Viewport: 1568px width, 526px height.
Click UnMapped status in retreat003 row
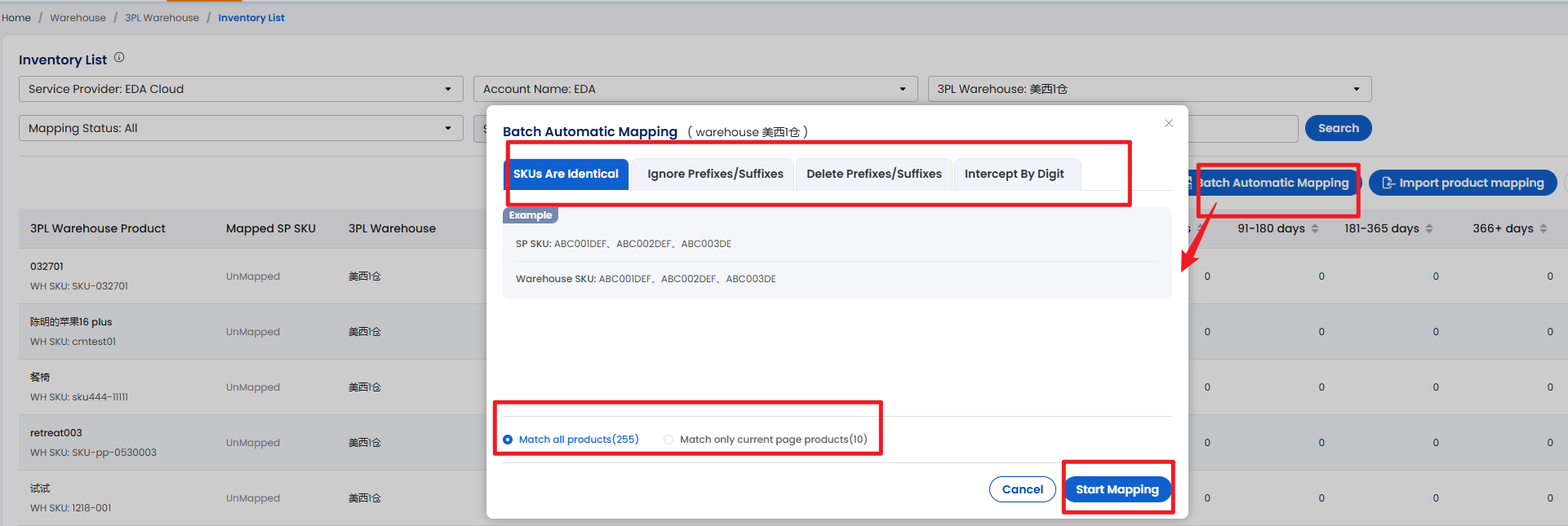point(253,443)
